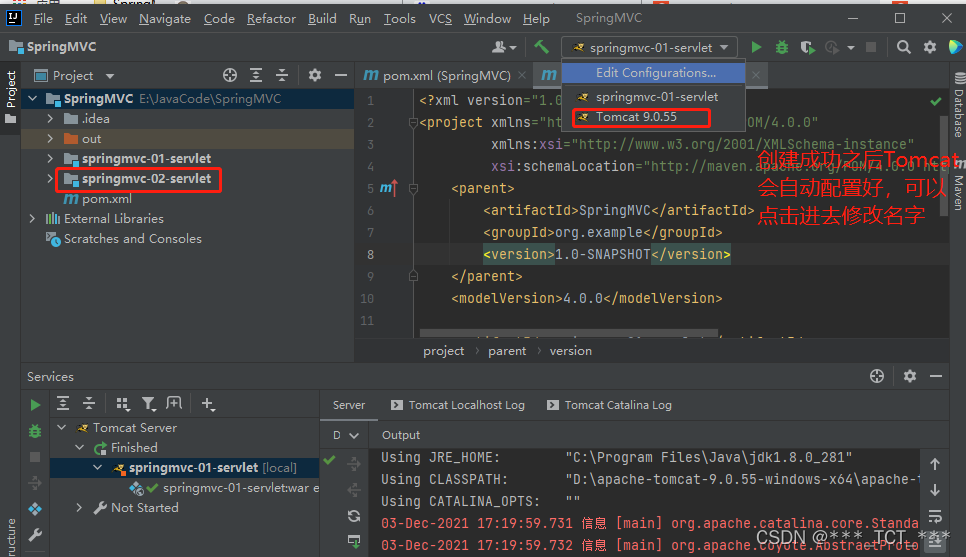Open the Services filter icon
This screenshot has height=557, width=966.
click(148, 404)
